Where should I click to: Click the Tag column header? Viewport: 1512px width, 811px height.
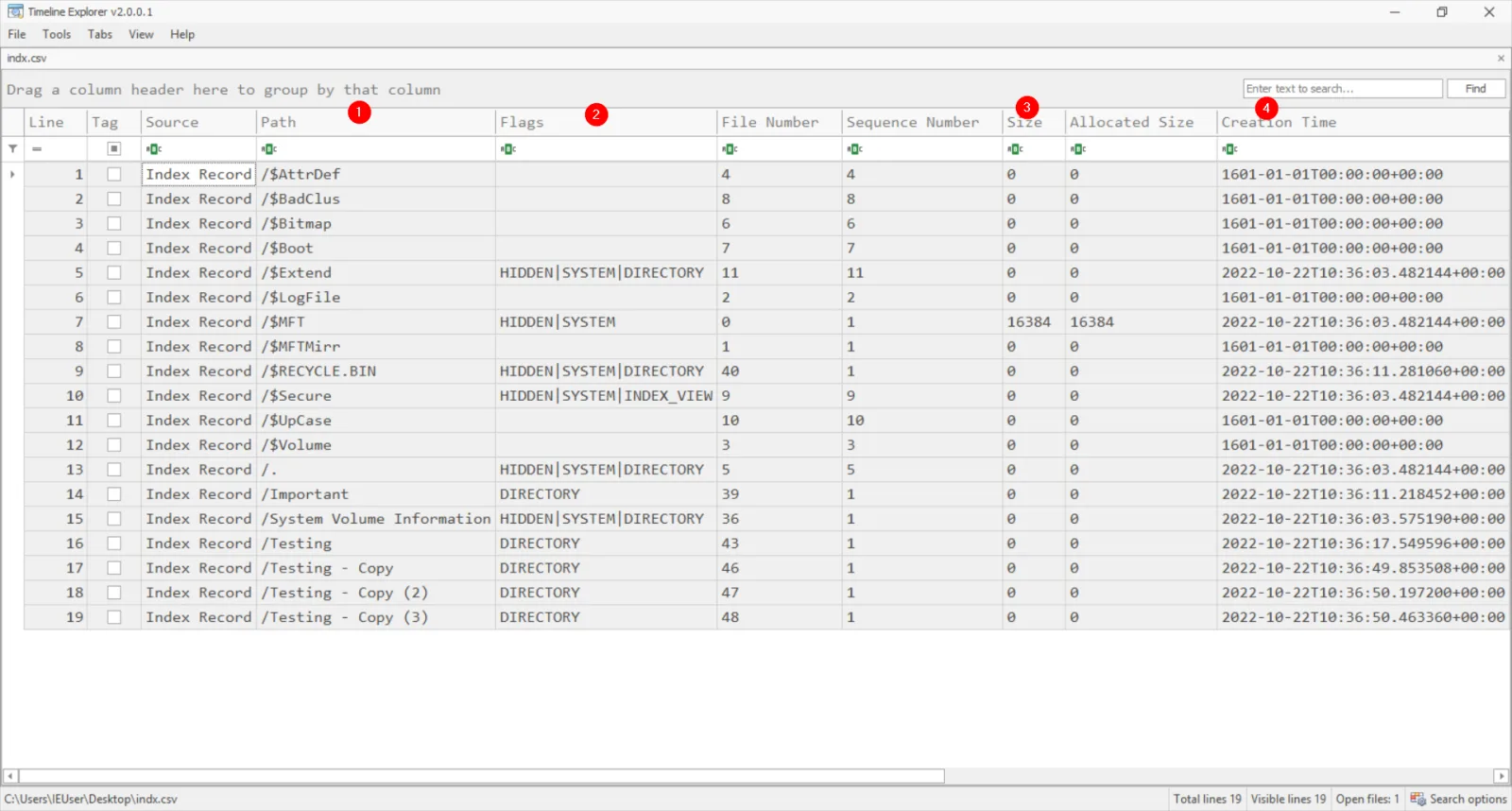tap(114, 122)
